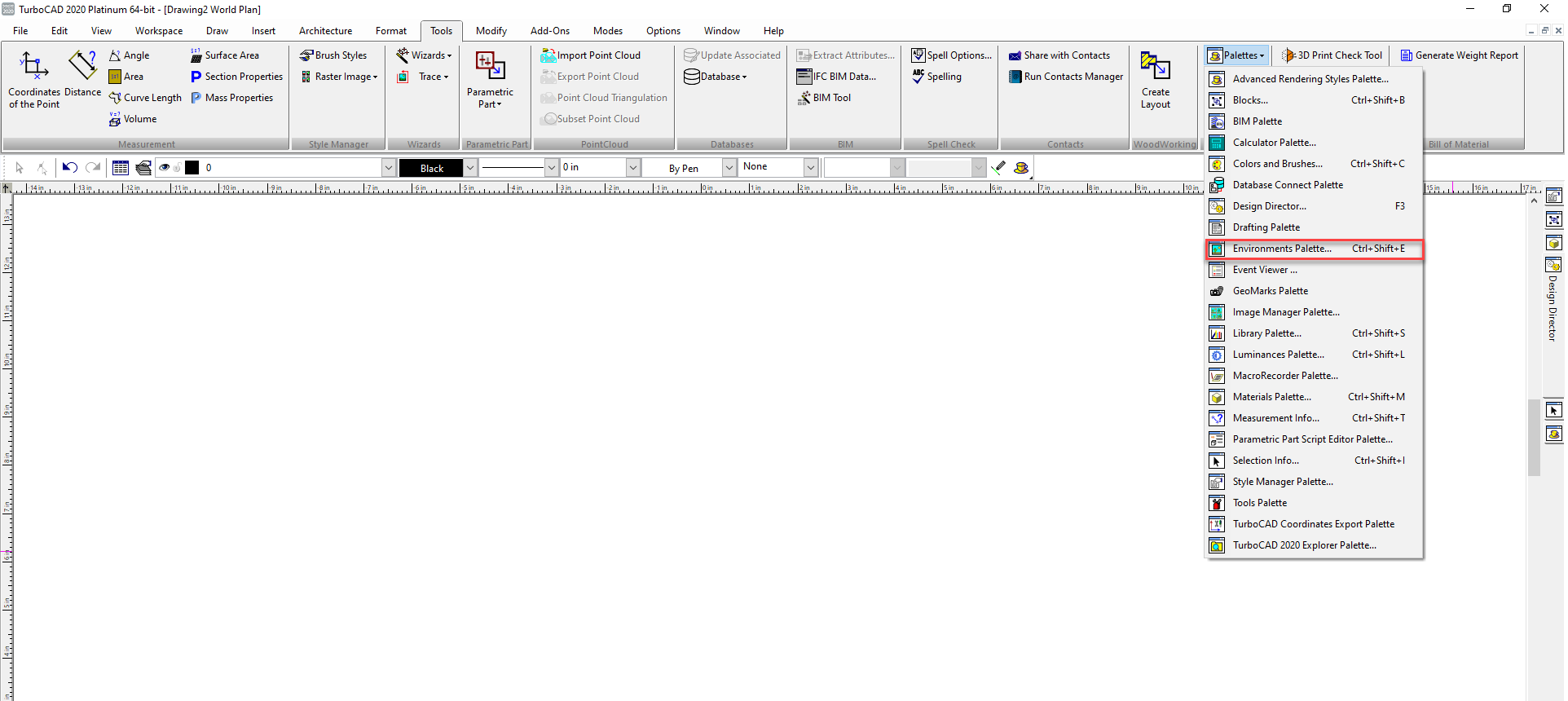Image resolution: width=1568 pixels, height=701 pixels.
Task: Expand the Trace dropdown
Action: point(423,77)
